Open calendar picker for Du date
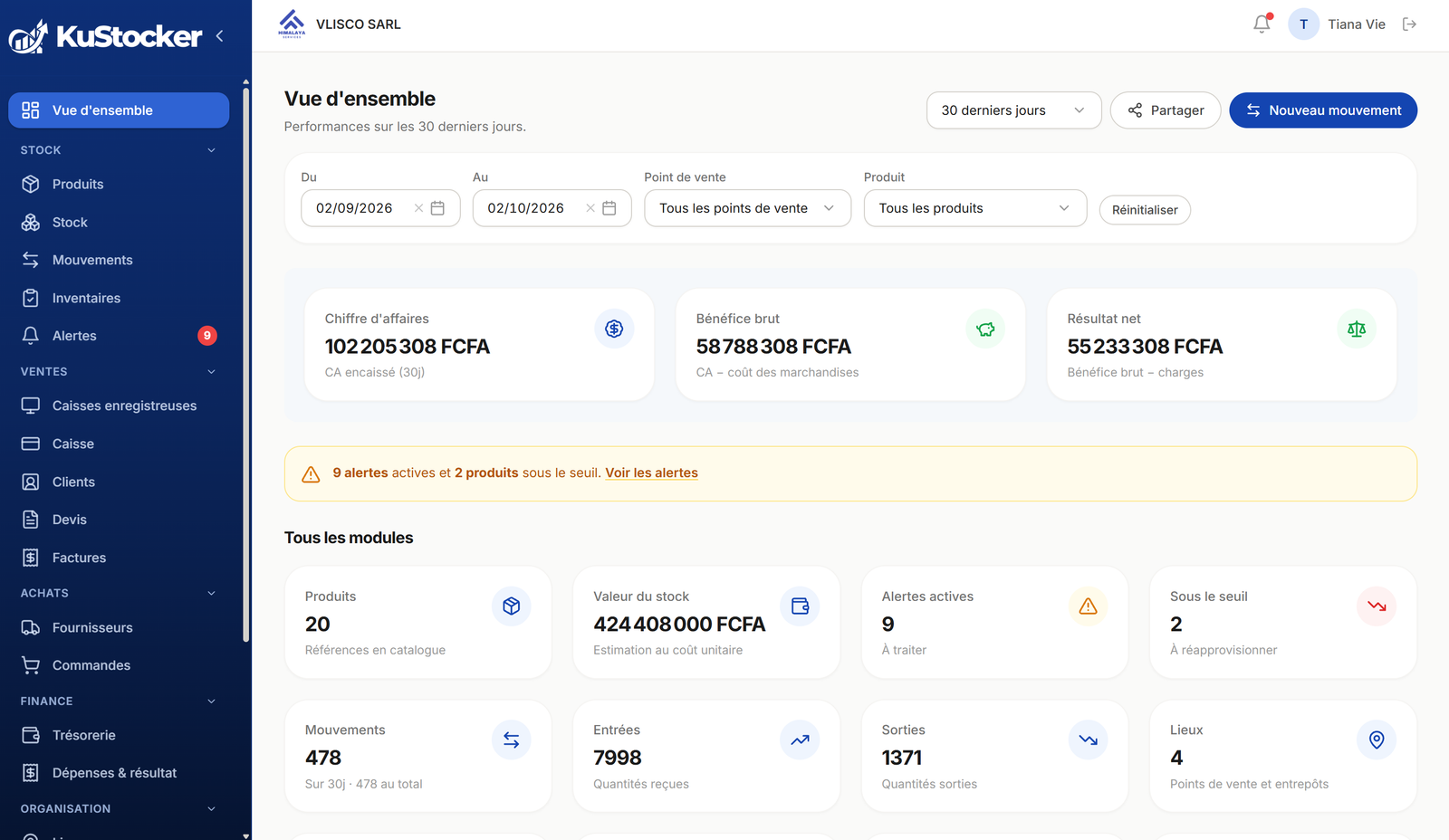Viewport: 1449px width, 840px height. [x=437, y=208]
